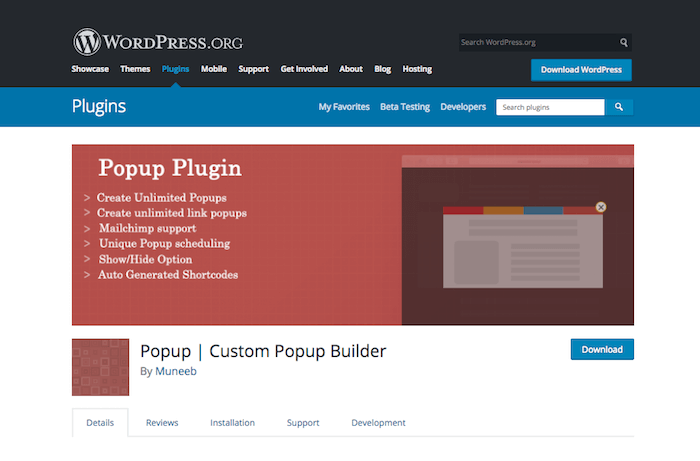Click 'Show/Hide Option' banner text
The height and width of the screenshot is (461, 700).
point(146,259)
